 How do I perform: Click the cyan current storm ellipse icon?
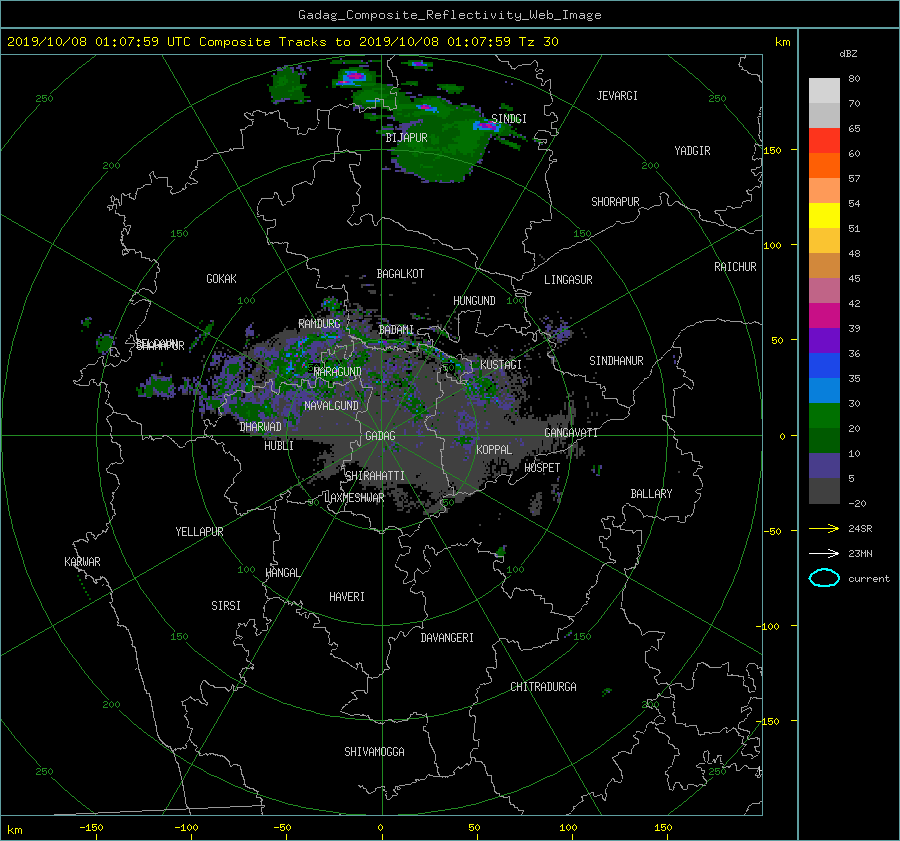click(824, 578)
